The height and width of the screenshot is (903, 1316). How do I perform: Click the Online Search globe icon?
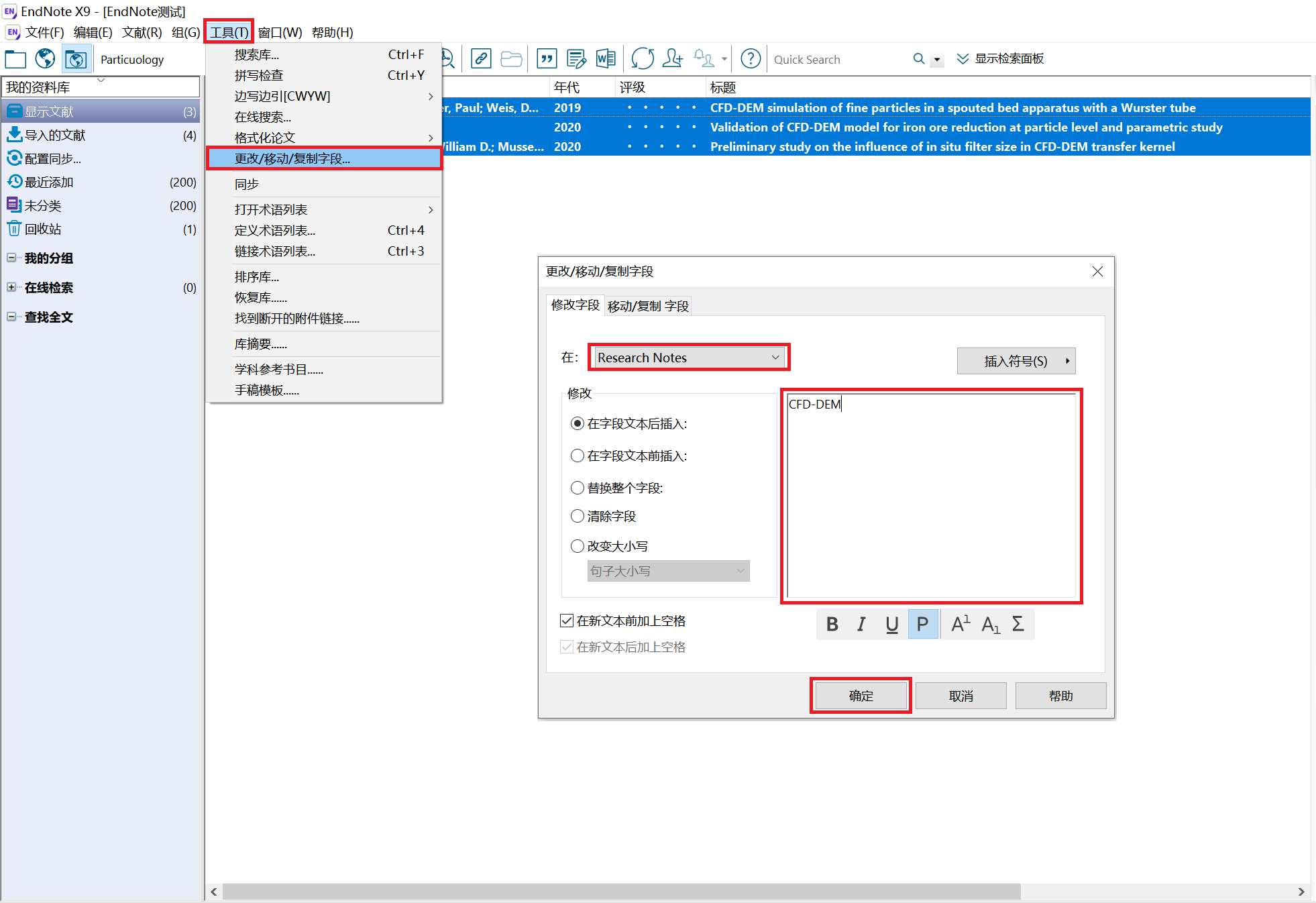45,59
